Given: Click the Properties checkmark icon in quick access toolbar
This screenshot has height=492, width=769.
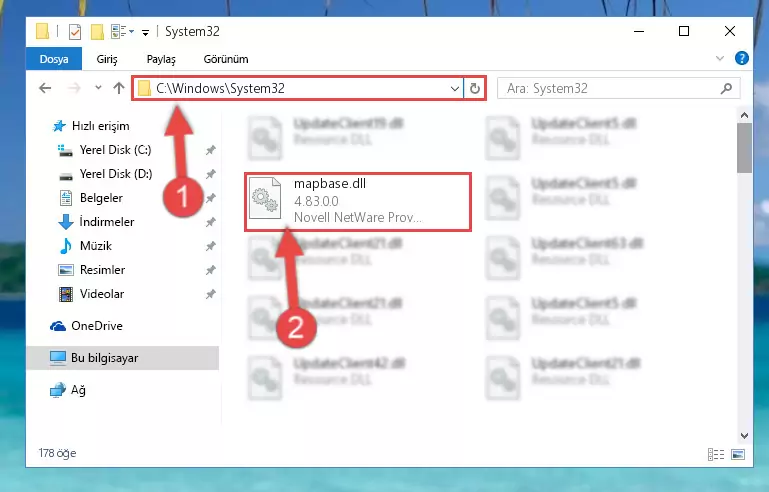Looking at the screenshot, I should point(75,32).
